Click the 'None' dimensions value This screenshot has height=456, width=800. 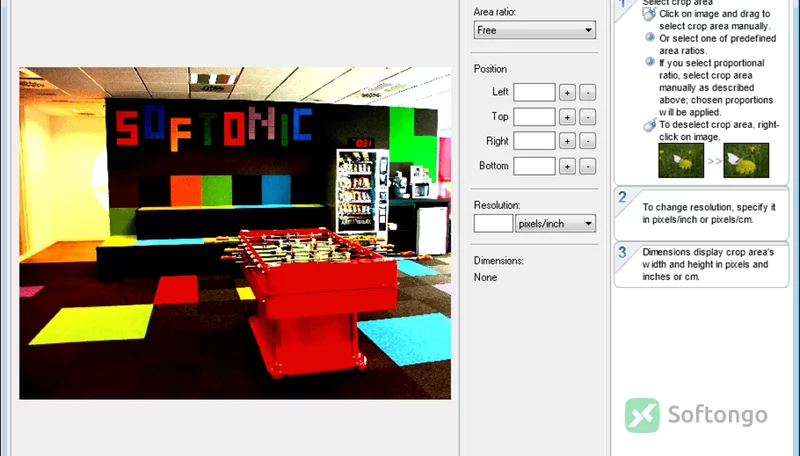tap(485, 277)
